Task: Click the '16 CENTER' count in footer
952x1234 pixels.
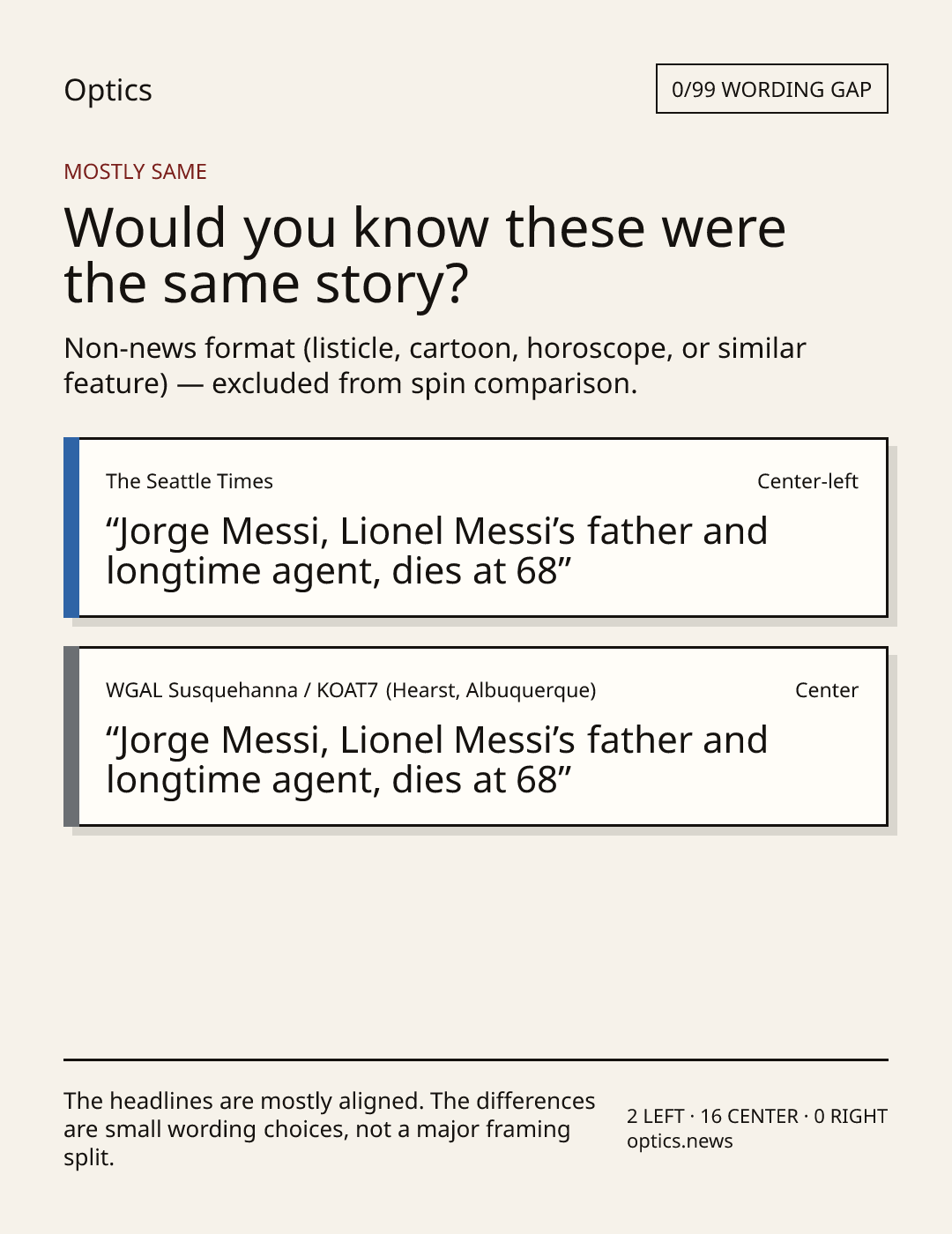Action: coord(749,1116)
